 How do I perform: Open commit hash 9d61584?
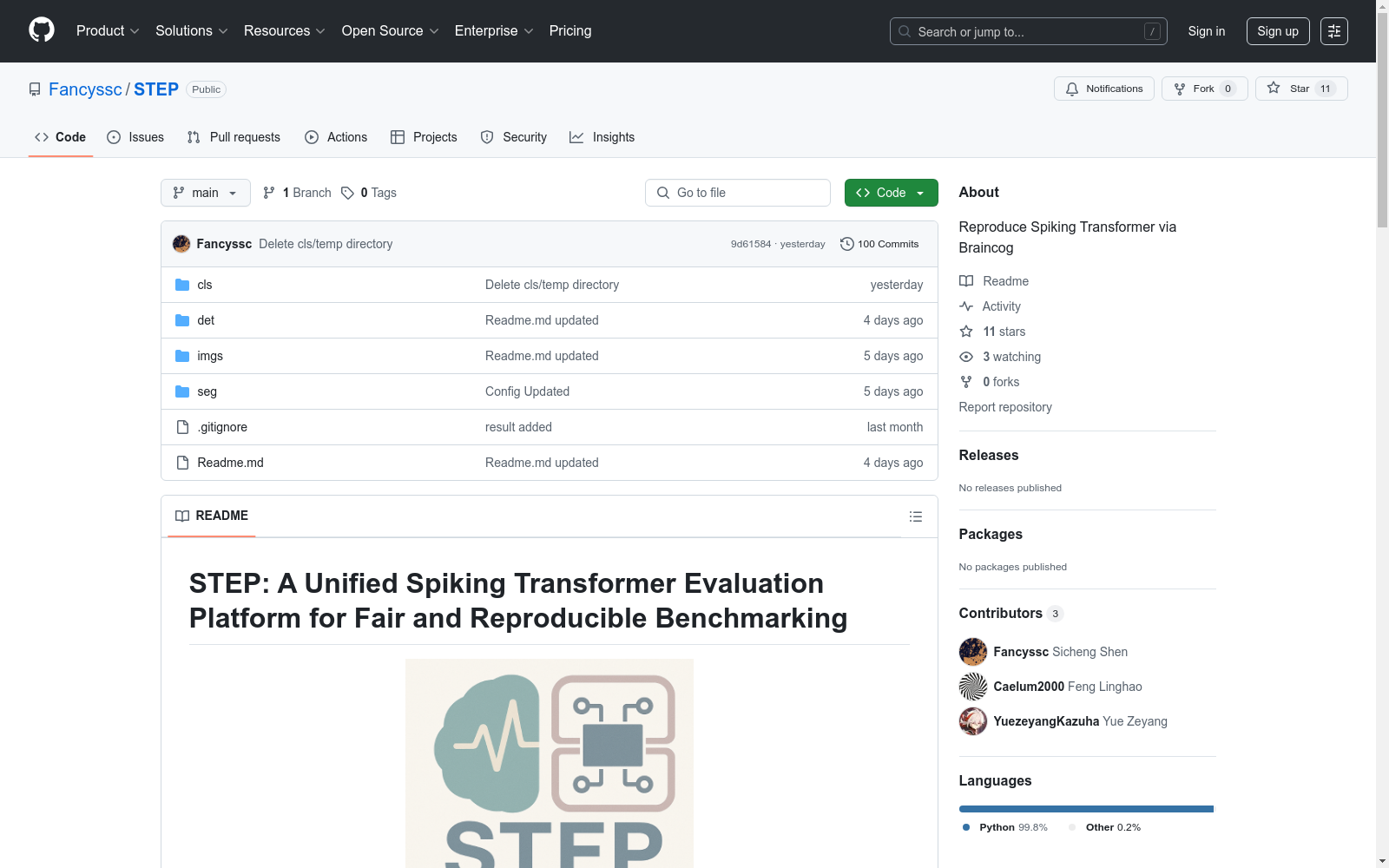click(751, 244)
